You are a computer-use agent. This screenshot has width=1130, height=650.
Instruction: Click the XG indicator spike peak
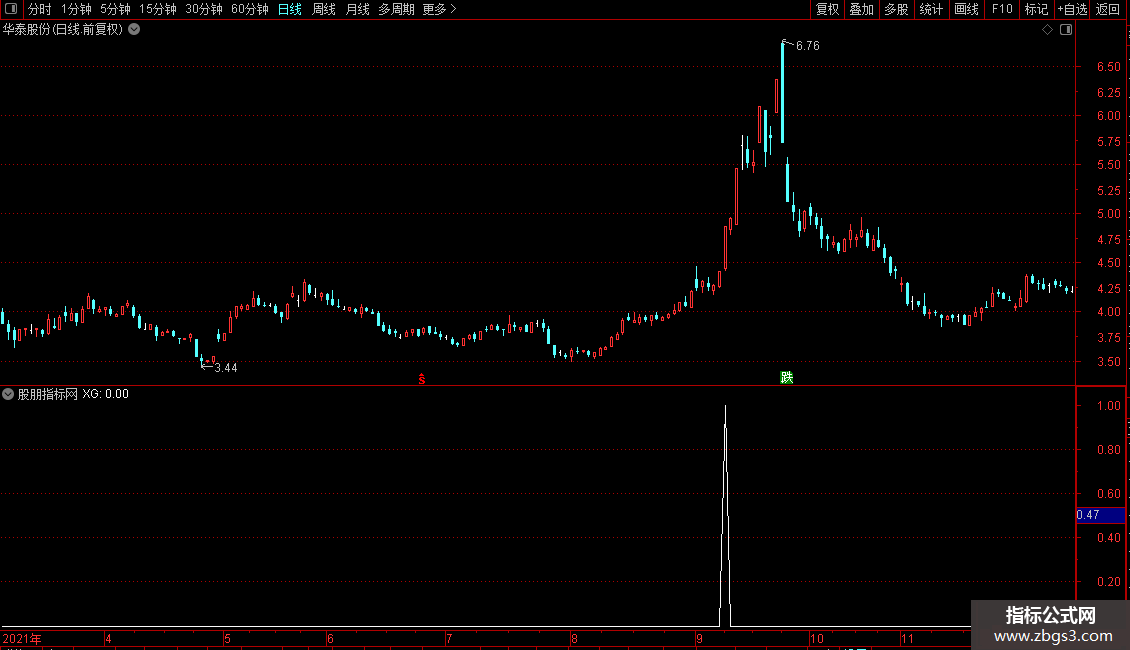[x=725, y=407]
